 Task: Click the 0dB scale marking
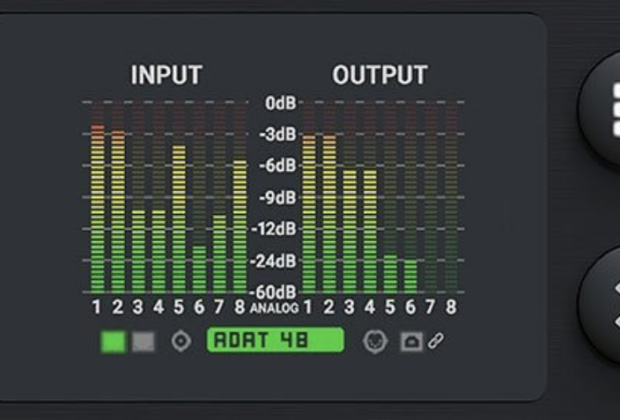280,102
